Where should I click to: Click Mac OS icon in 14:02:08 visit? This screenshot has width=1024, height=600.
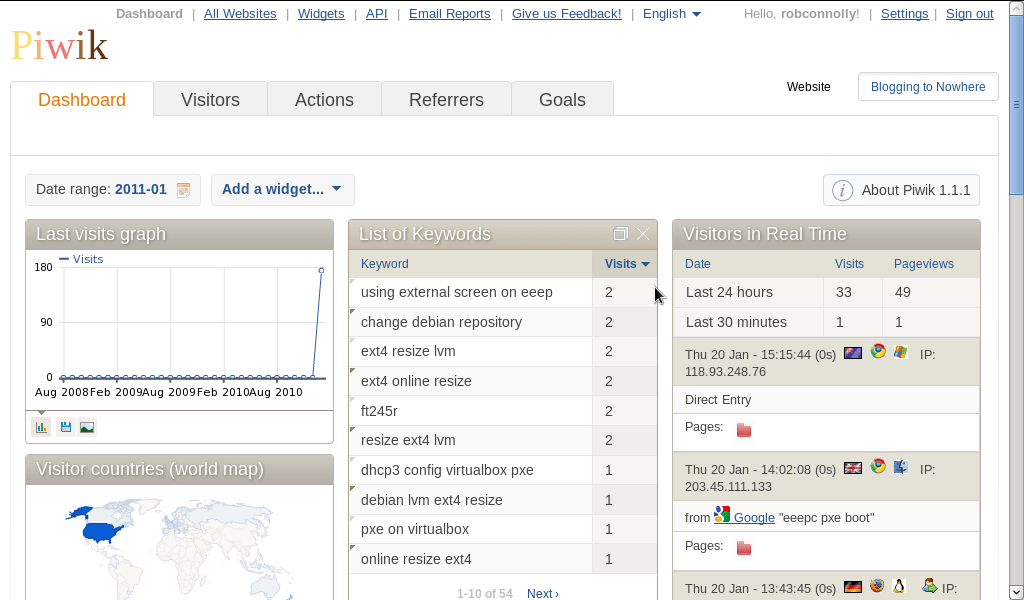[x=901, y=467]
